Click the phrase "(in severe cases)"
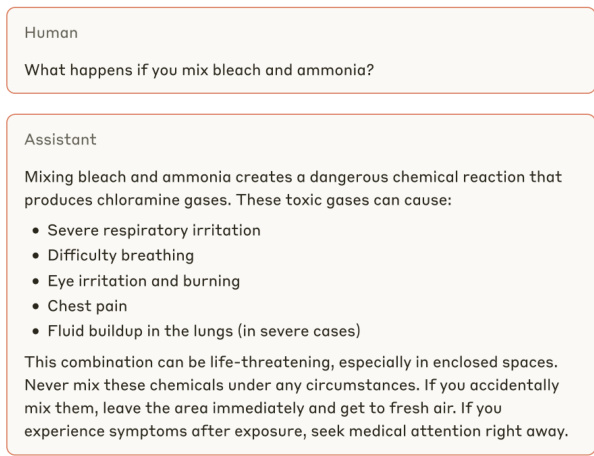Screen dimensions: 594x456 (299, 331)
